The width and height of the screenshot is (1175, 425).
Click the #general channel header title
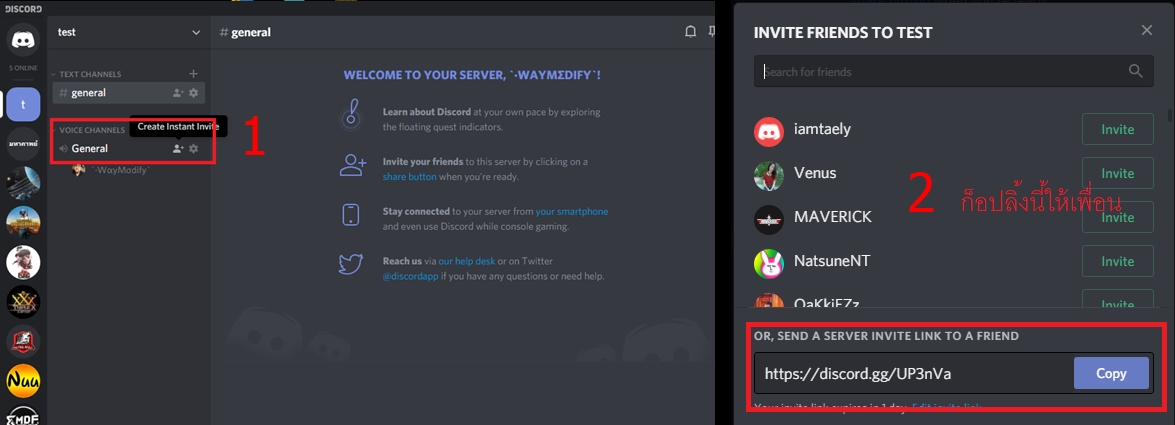[x=245, y=32]
